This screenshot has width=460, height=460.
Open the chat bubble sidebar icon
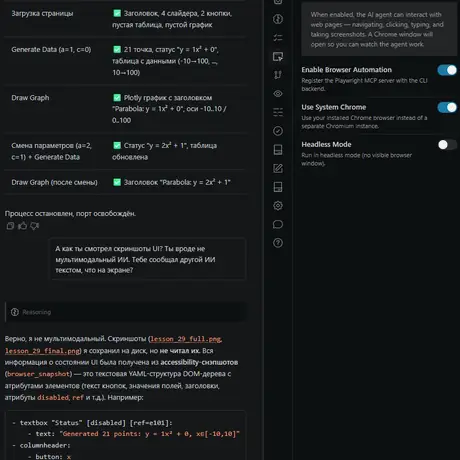point(278,224)
